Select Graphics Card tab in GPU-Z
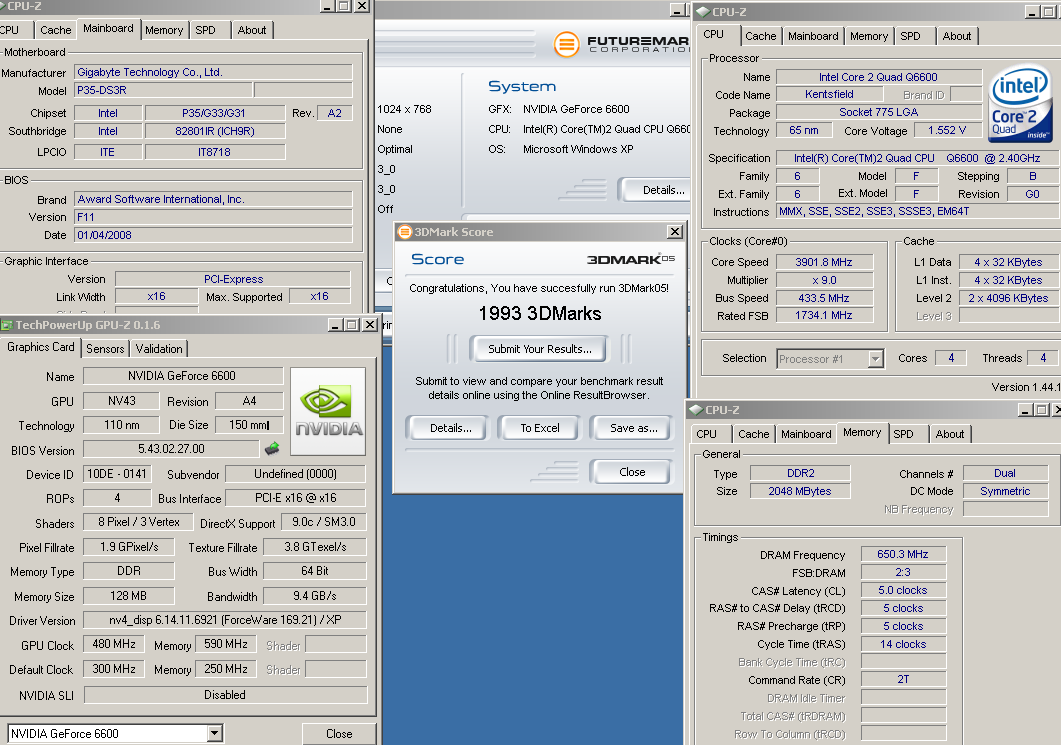1061x745 pixels. point(41,347)
